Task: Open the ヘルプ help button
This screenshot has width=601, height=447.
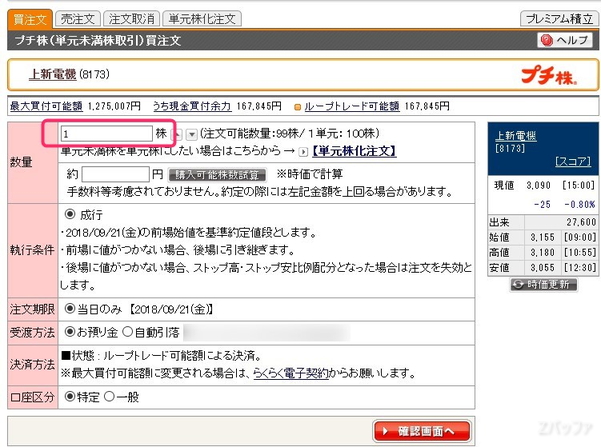Action: pyautogui.click(x=565, y=40)
